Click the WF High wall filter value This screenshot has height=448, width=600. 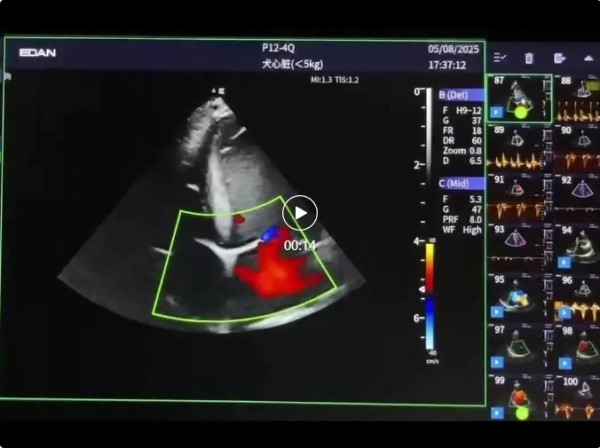[462, 230]
